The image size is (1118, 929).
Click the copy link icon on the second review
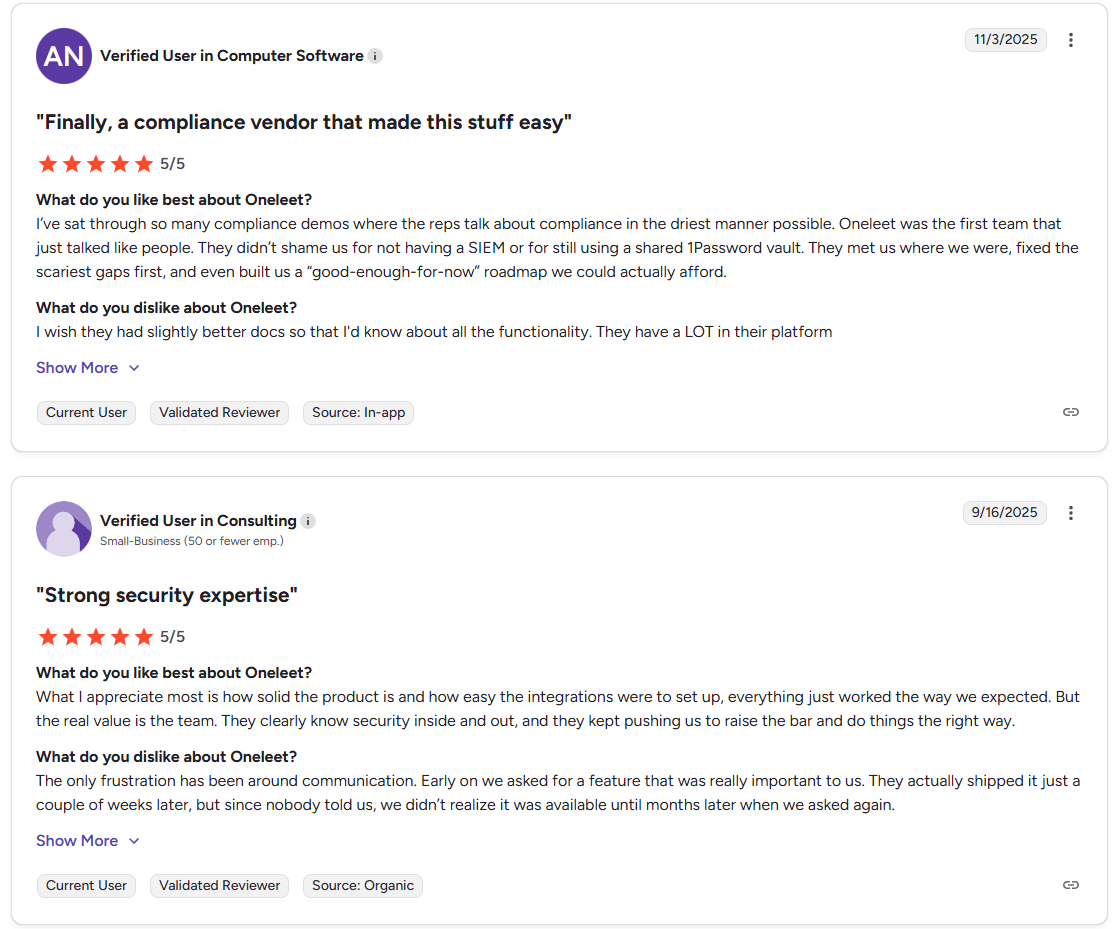pos(1070,885)
